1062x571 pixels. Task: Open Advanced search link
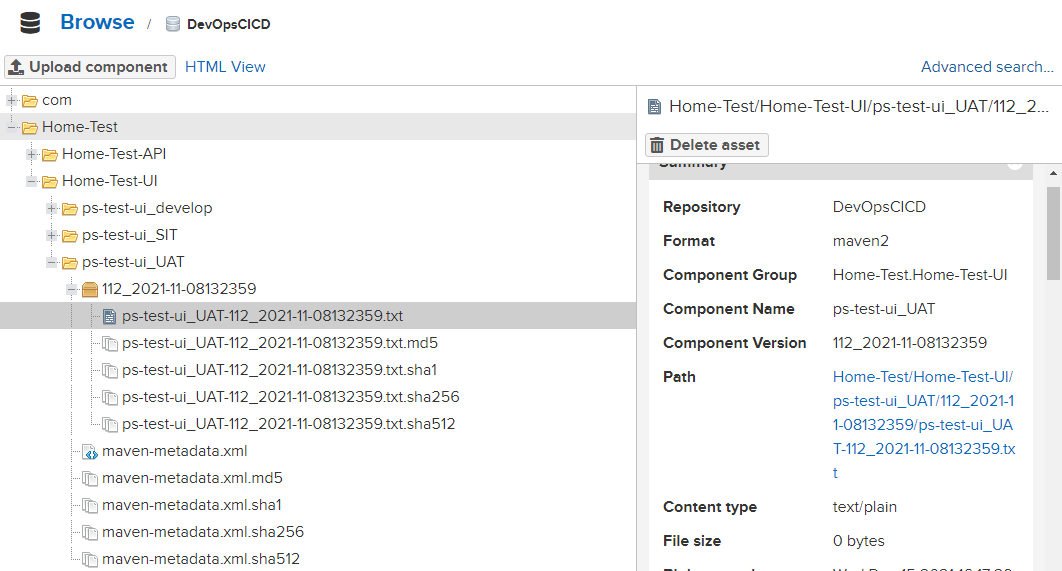point(987,67)
